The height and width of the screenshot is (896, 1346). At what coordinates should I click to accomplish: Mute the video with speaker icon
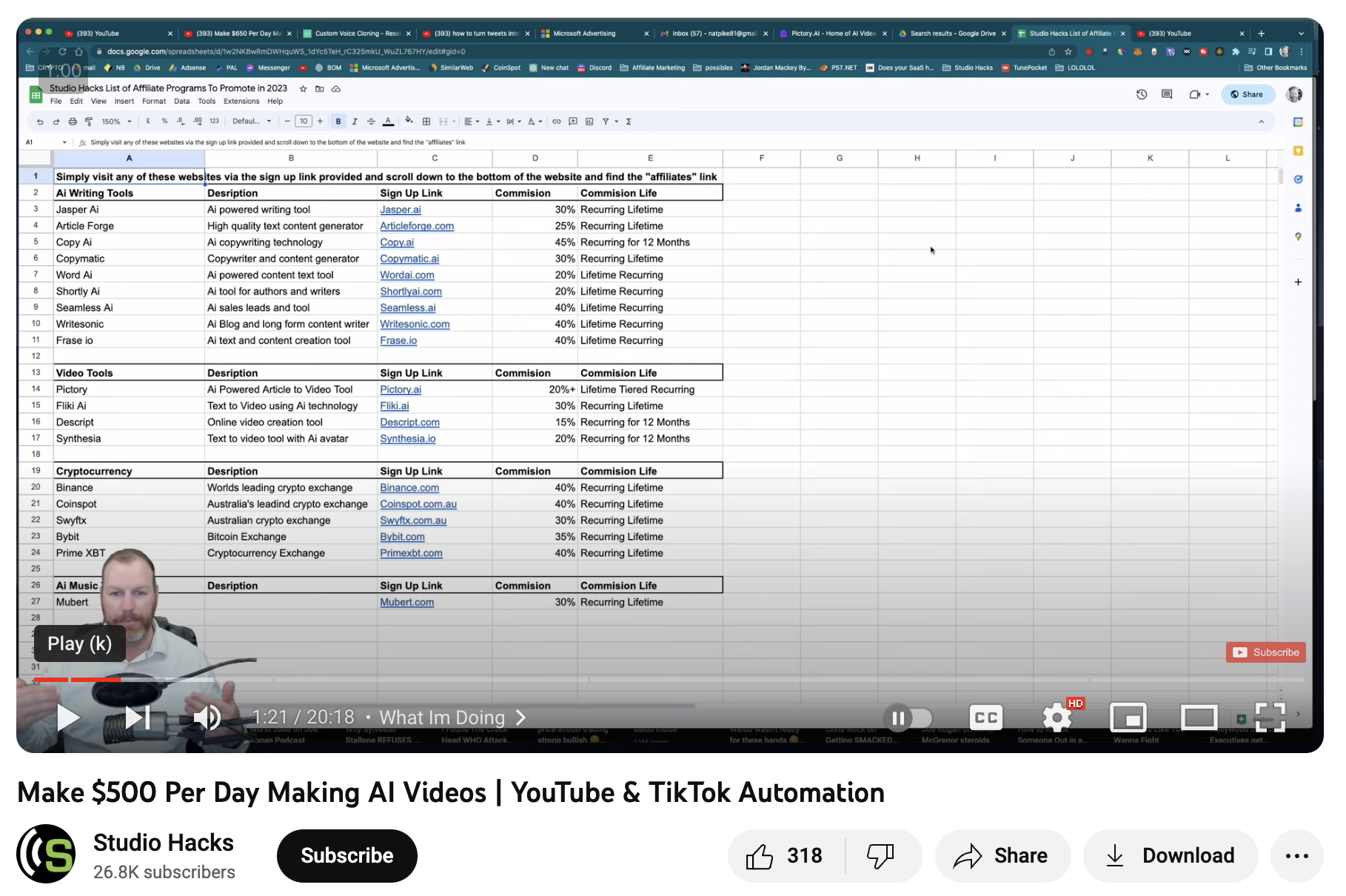(207, 718)
